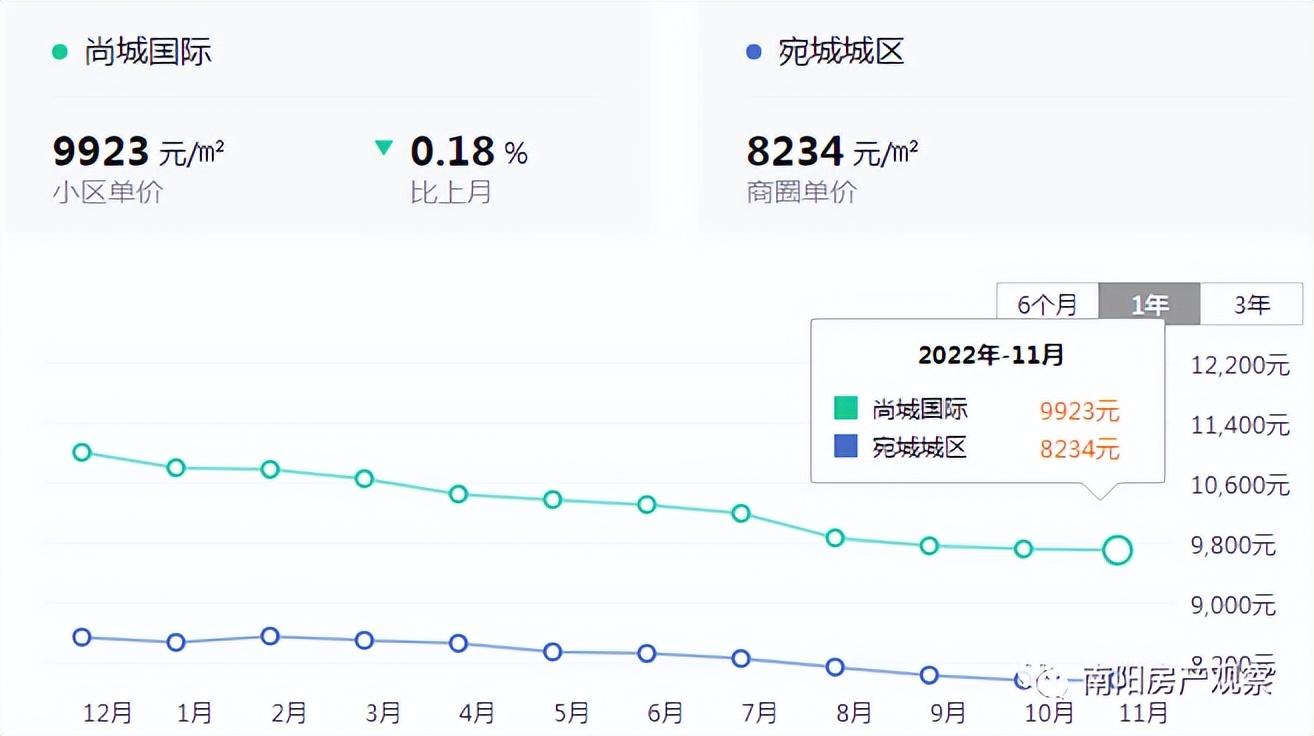The image size is (1314, 736).
Task: Click 宛城城区 blue data point for 3月
Action: point(364,640)
